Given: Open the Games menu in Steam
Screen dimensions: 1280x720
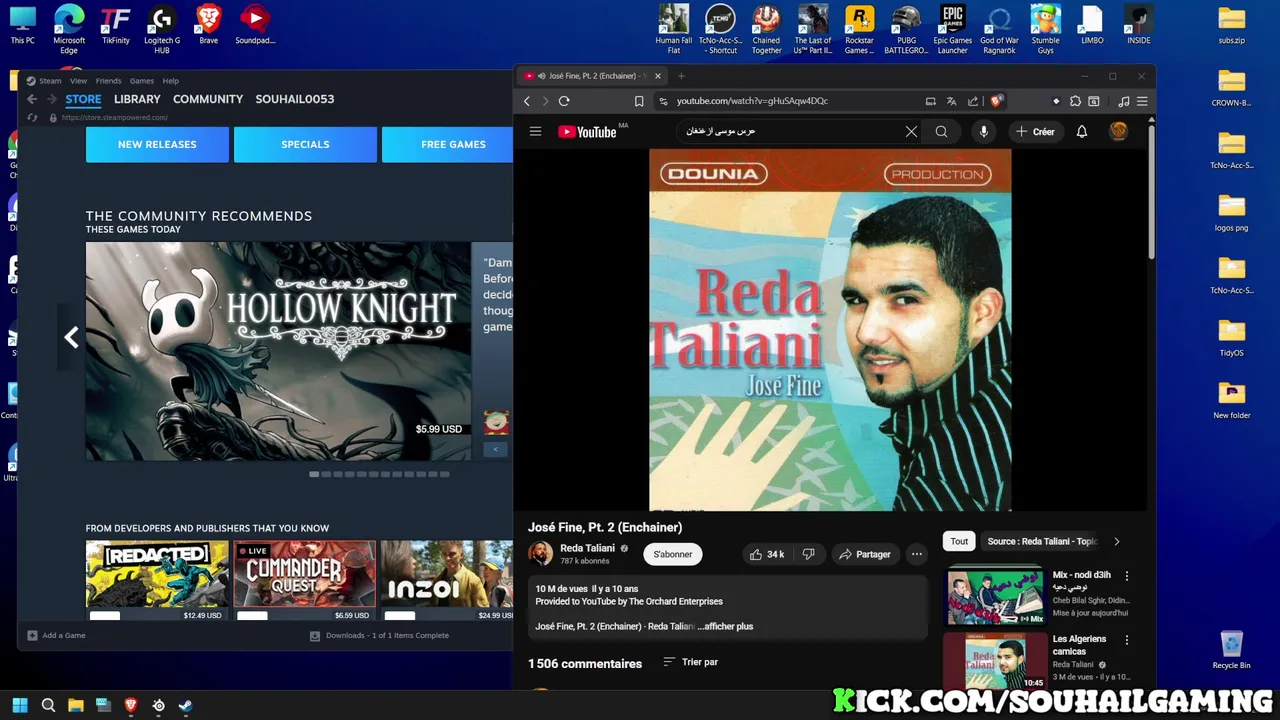Looking at the screenshot, I should click(142, 81).
